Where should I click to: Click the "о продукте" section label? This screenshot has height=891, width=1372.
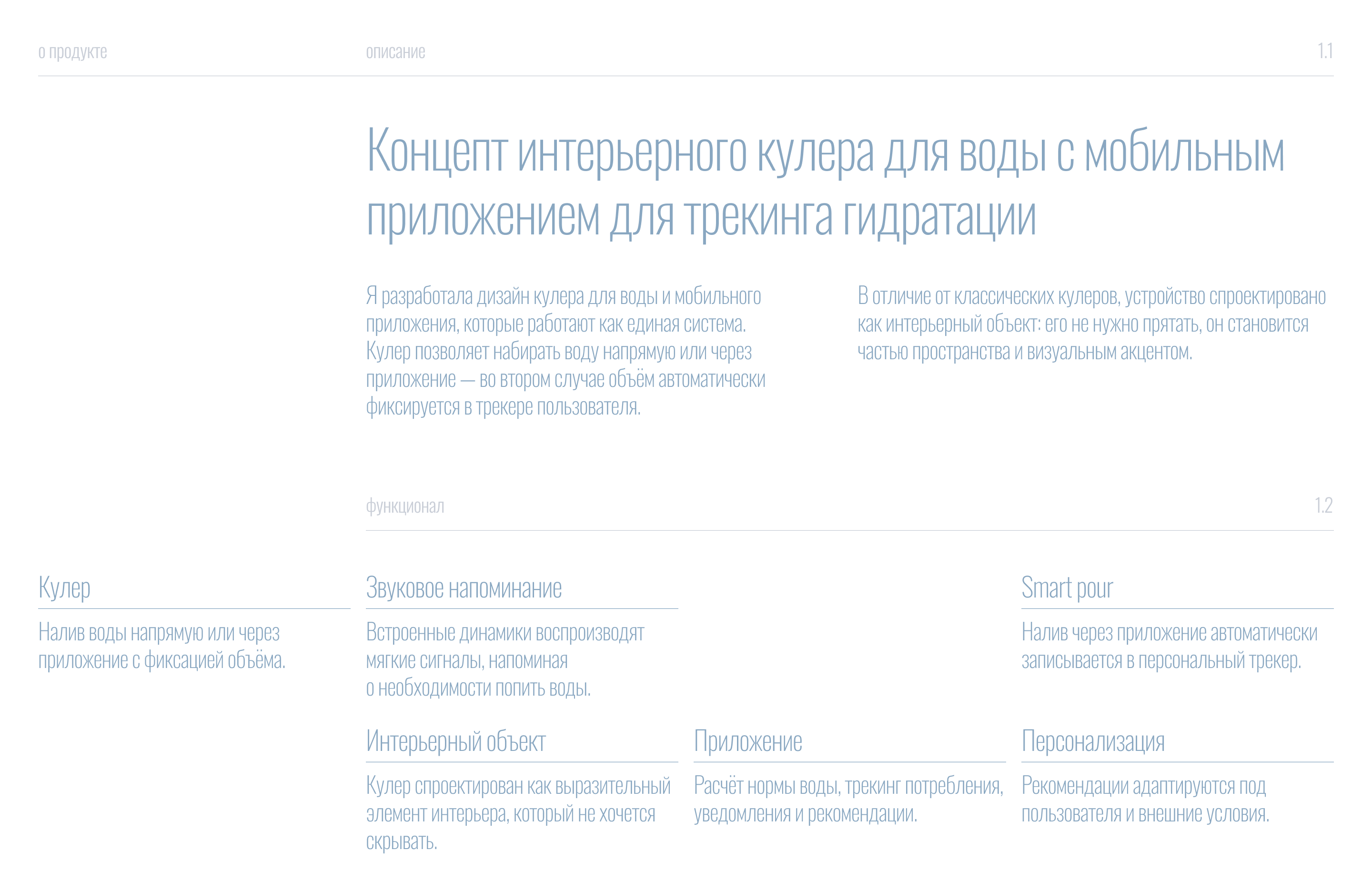72,52
